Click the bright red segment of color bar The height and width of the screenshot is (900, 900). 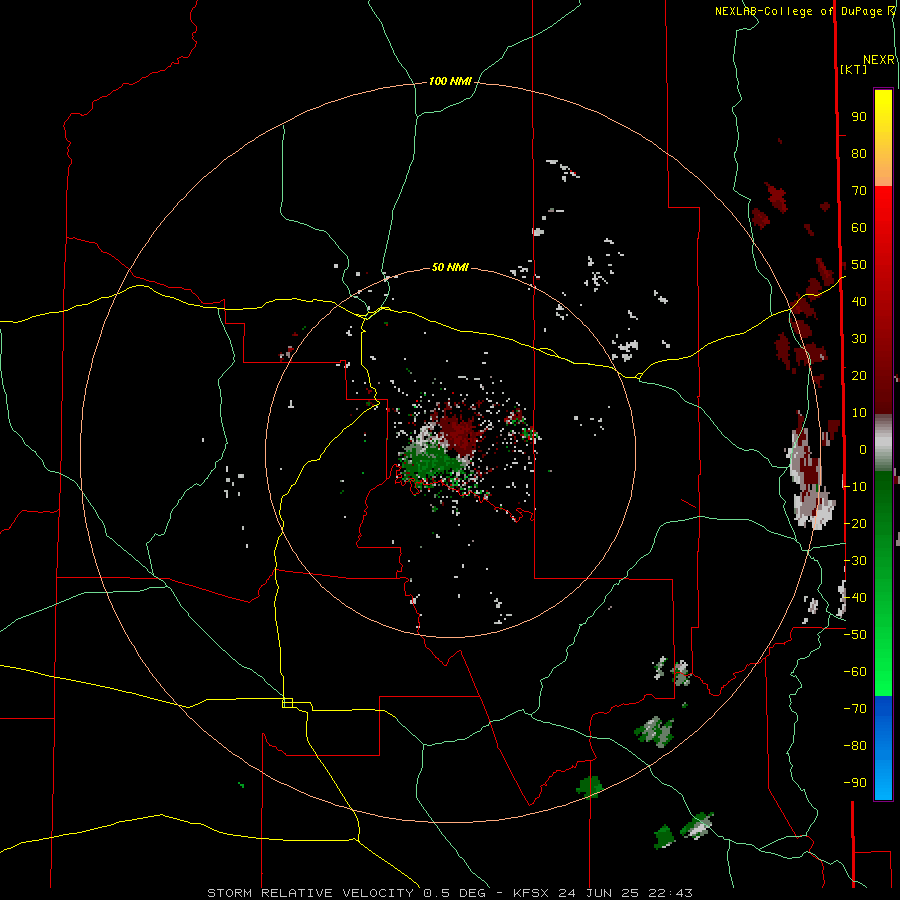(x=883, y=300)
